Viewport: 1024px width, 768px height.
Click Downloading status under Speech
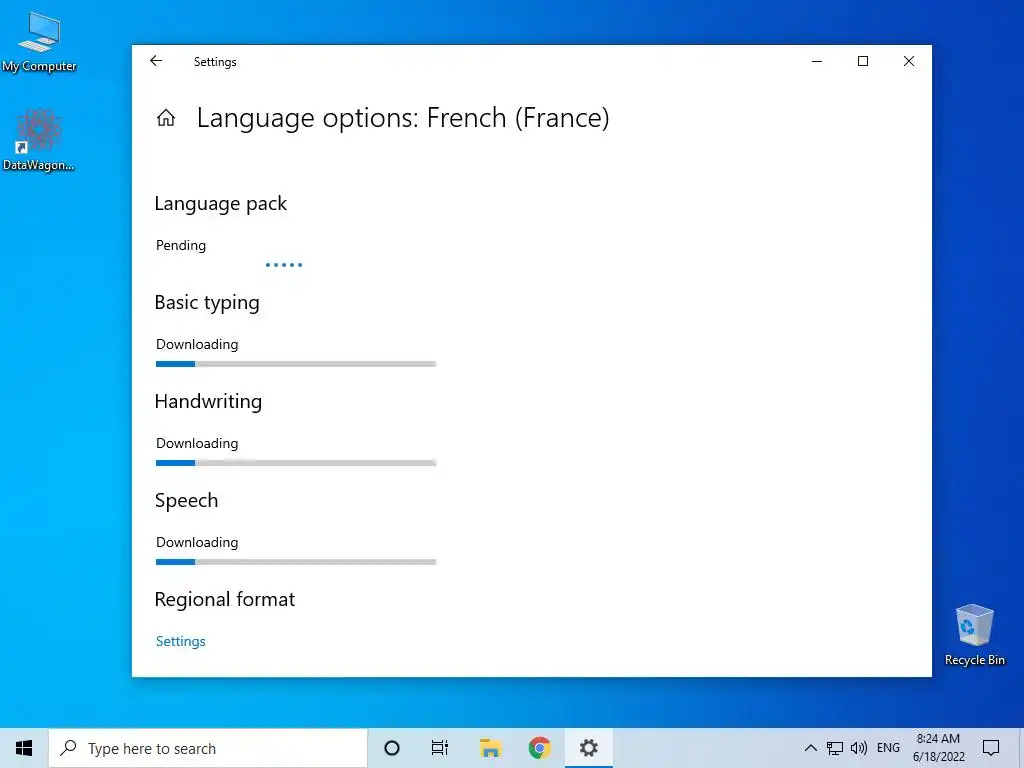click(197, 543)
